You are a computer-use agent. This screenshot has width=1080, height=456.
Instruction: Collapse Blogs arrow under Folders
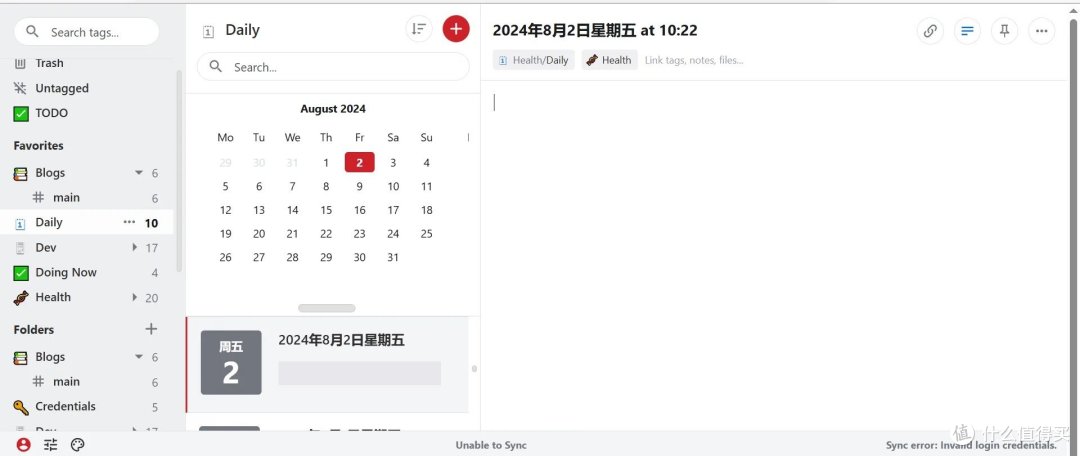coord(139,357)
